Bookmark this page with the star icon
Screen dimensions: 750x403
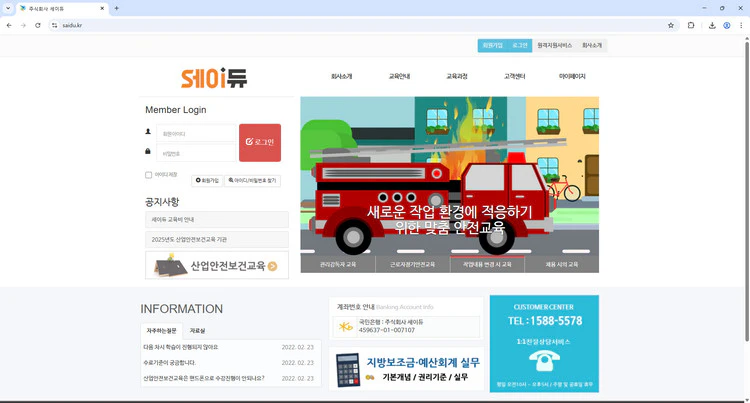pos(671,25)
